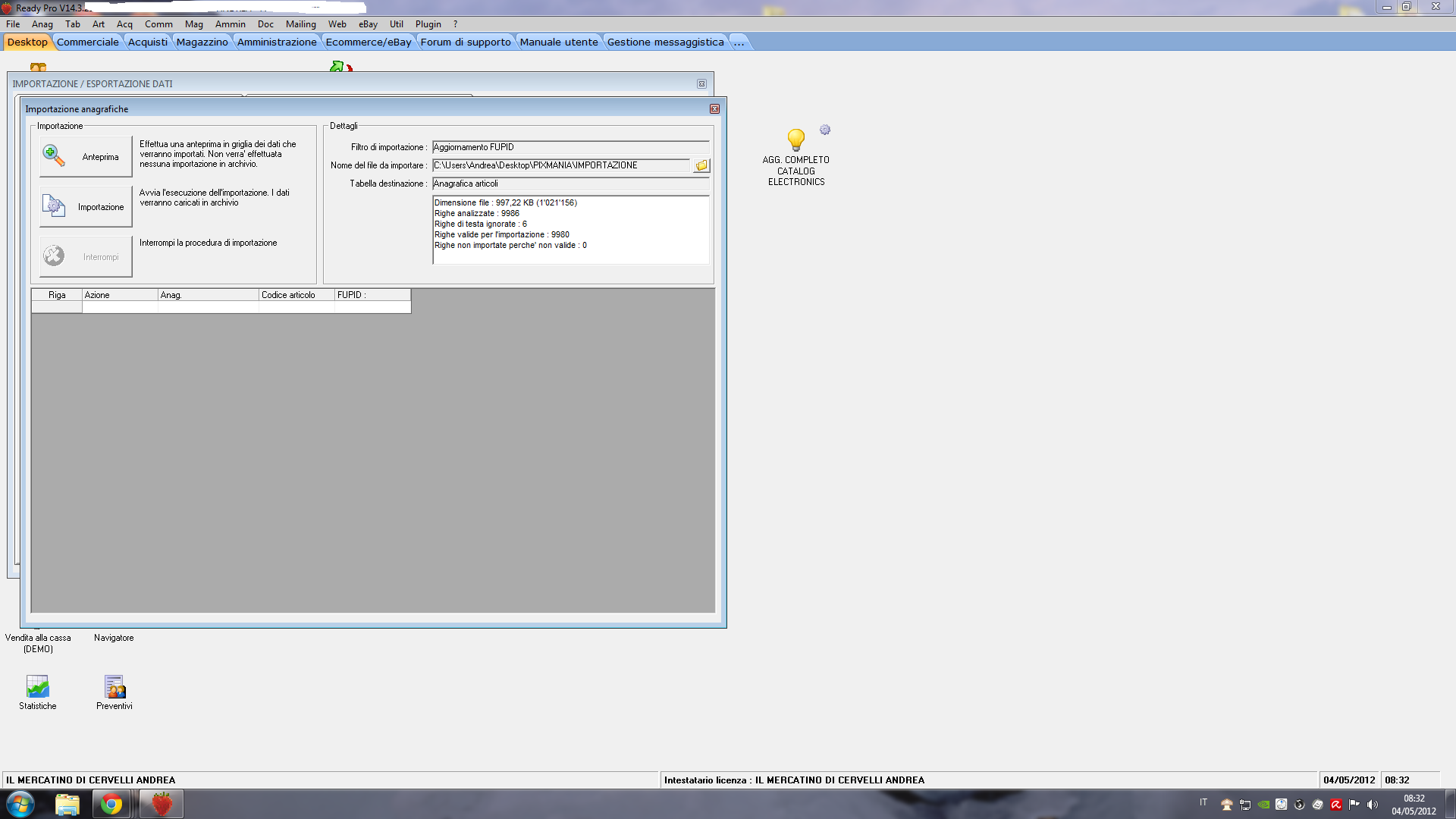Image resolution: width=1456 pixels, height=819 pixels.
Task: Click the folder browse icon for file
Action: (x=701, y=165)
